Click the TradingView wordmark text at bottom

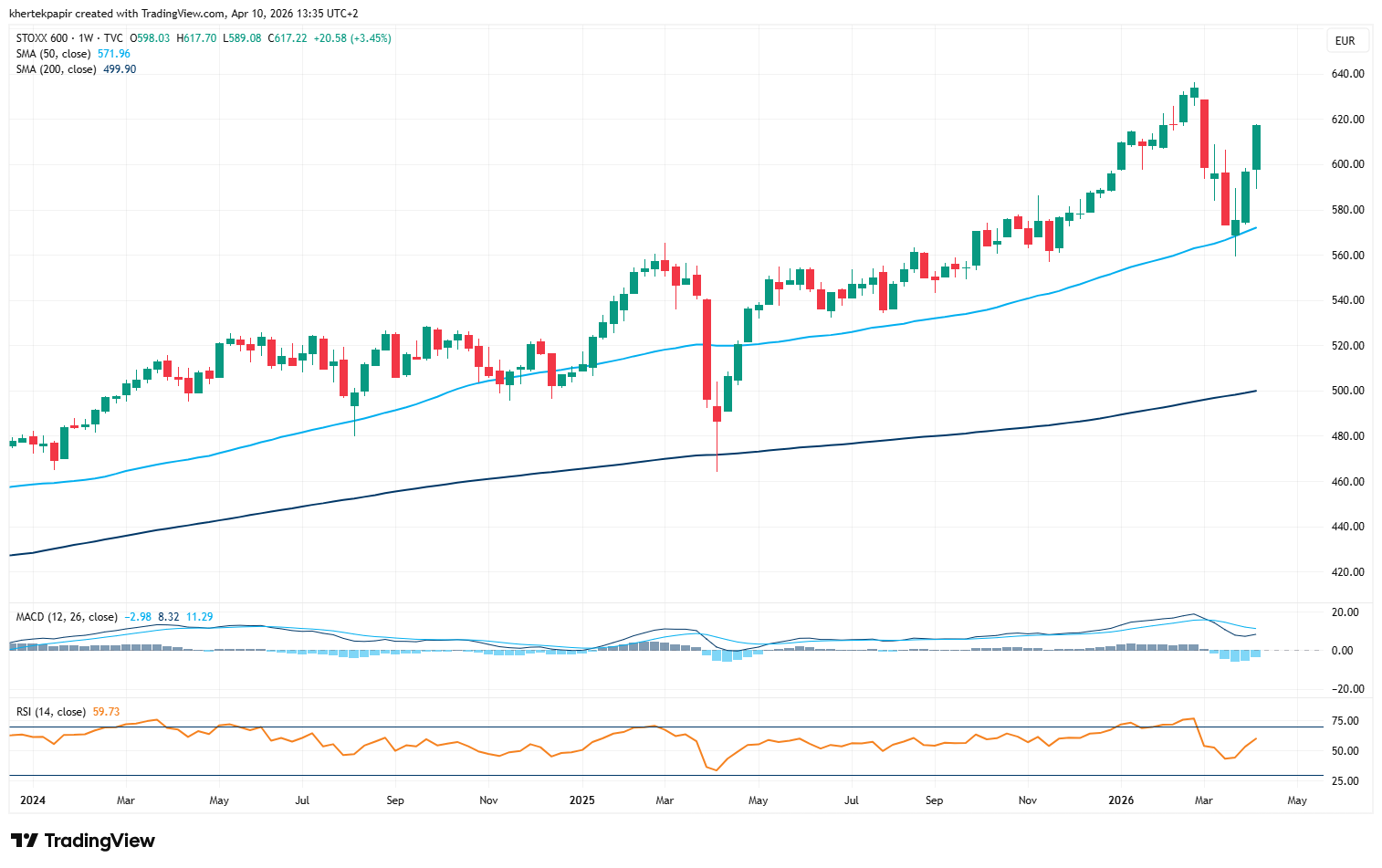point(99,841)
